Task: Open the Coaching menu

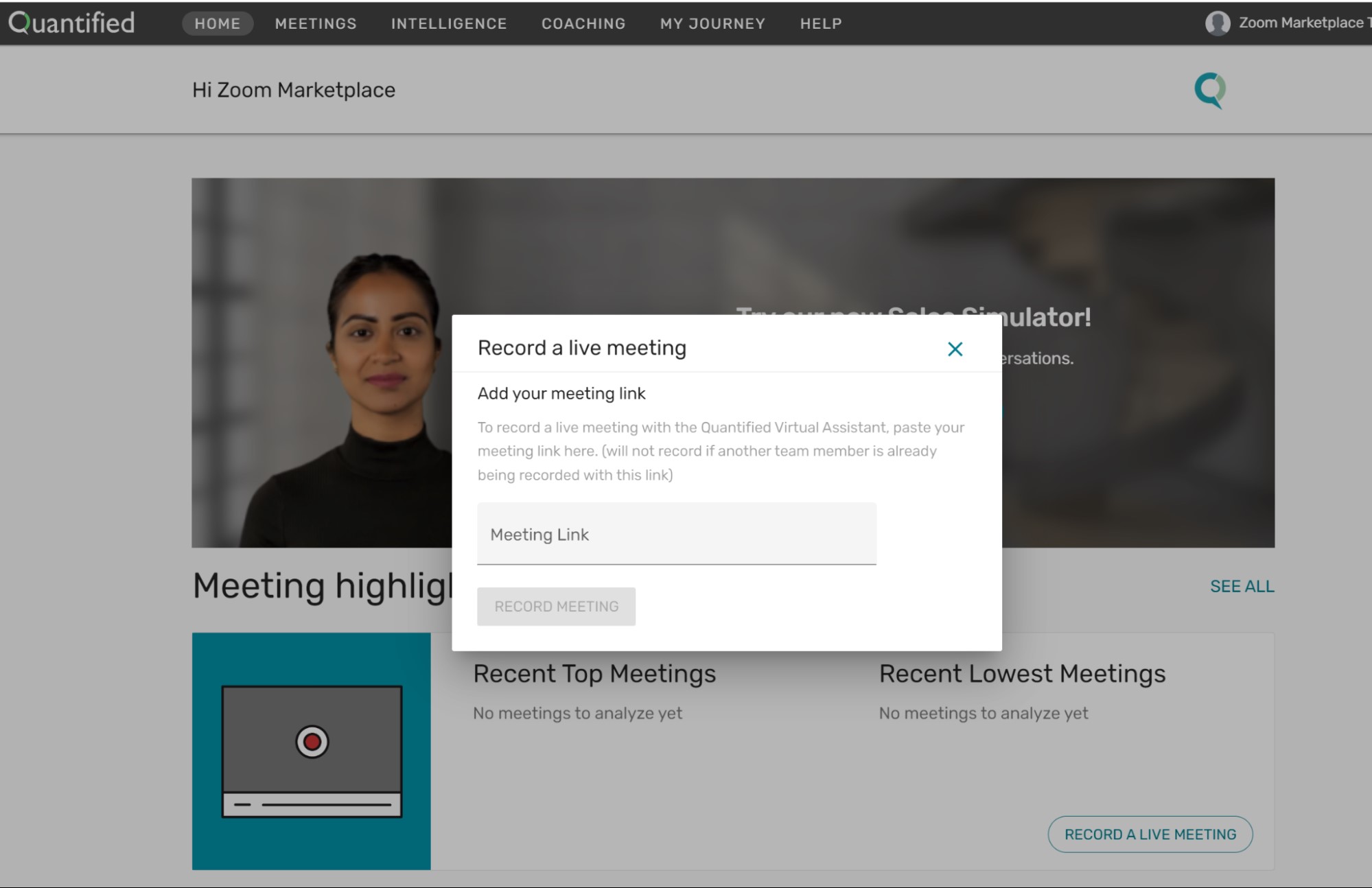Action: click(x=583, y=23)
